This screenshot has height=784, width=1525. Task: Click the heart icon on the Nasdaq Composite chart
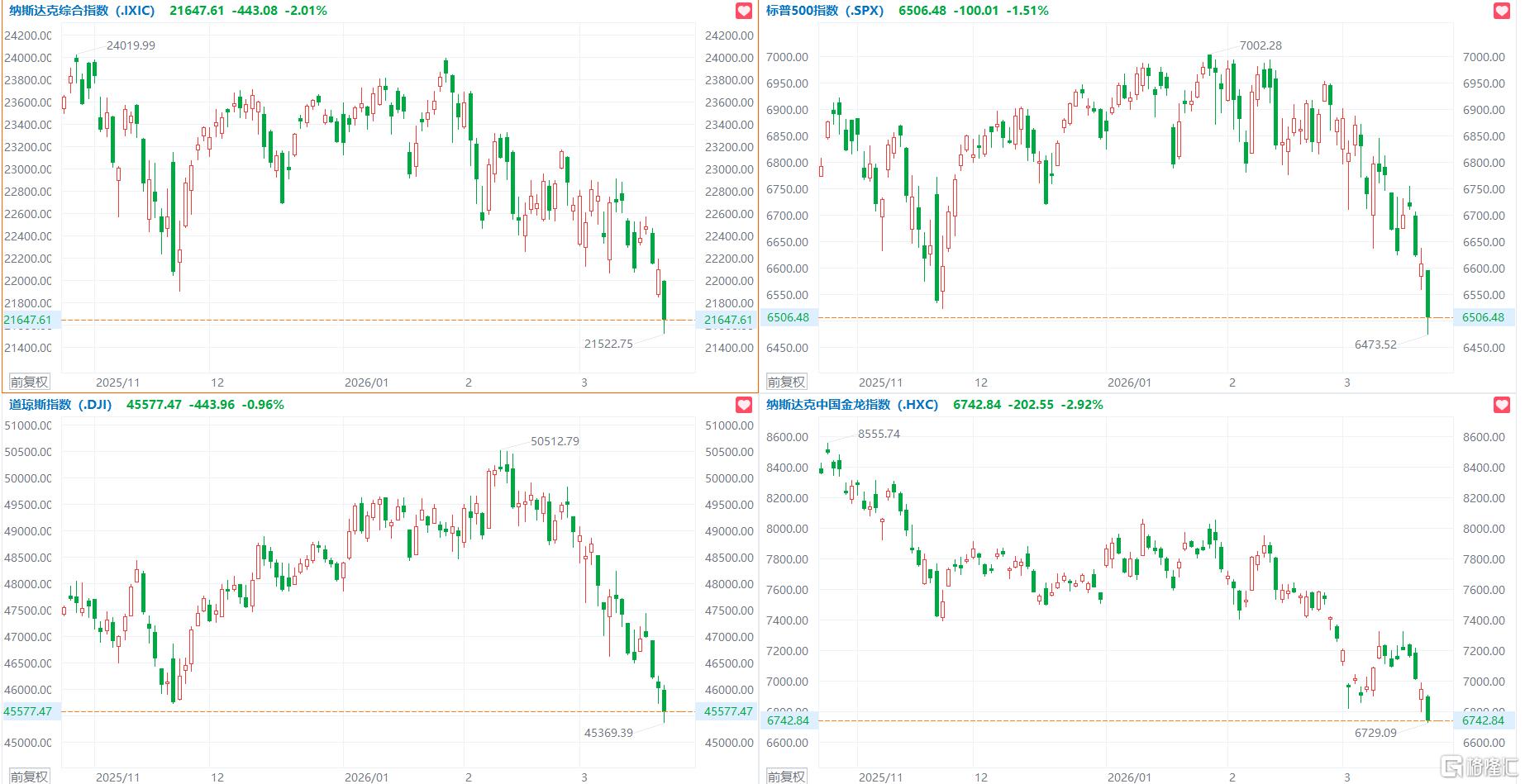point(744,11)
